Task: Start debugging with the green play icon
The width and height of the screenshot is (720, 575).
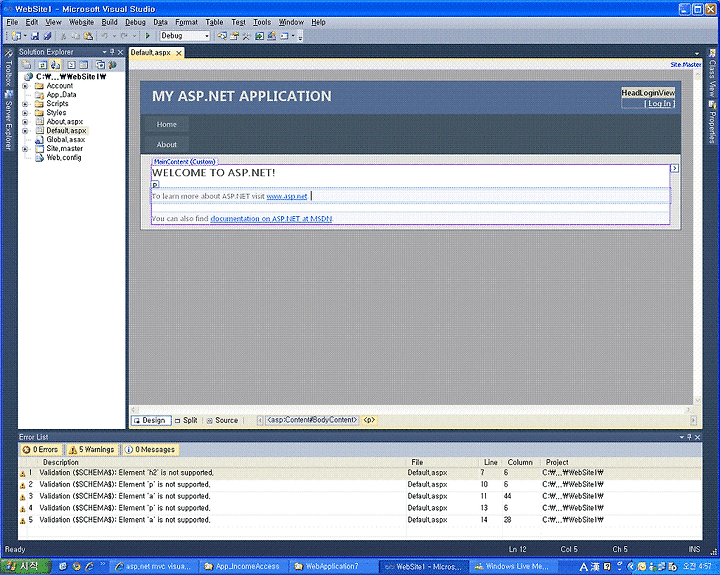Action: pyautogui.click(x=147, y=36)
